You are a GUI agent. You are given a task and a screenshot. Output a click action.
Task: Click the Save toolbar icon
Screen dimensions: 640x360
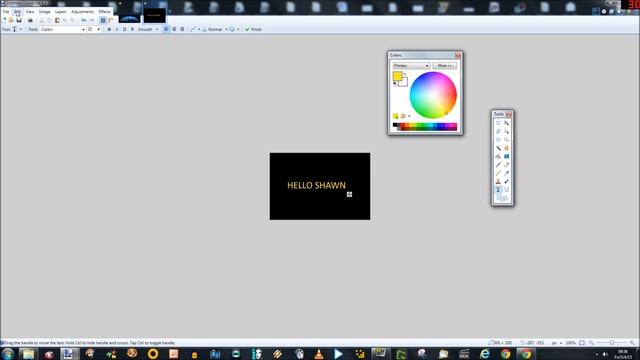pyautogui.click(x=19, y=20)
